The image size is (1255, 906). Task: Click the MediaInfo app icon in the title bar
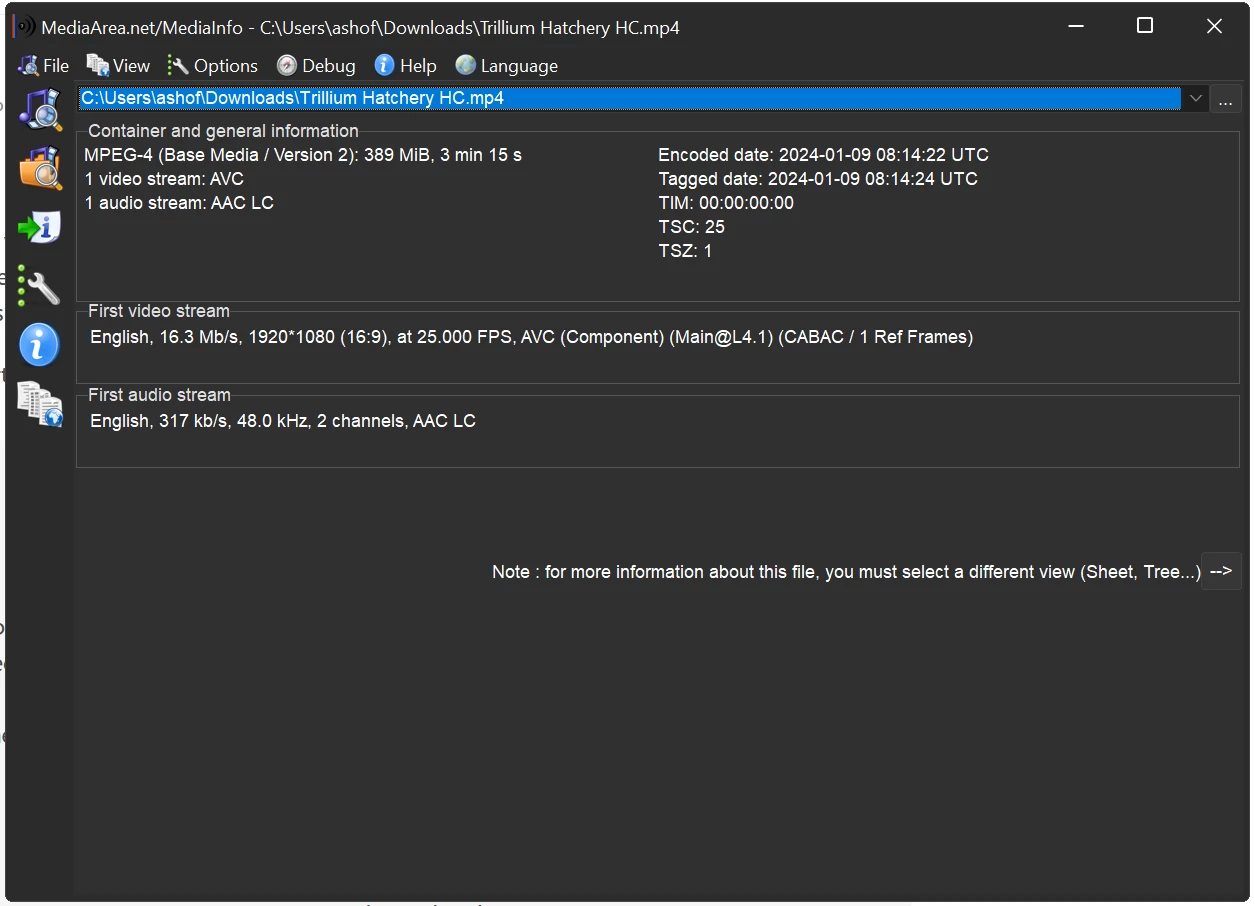pos(23,27)
